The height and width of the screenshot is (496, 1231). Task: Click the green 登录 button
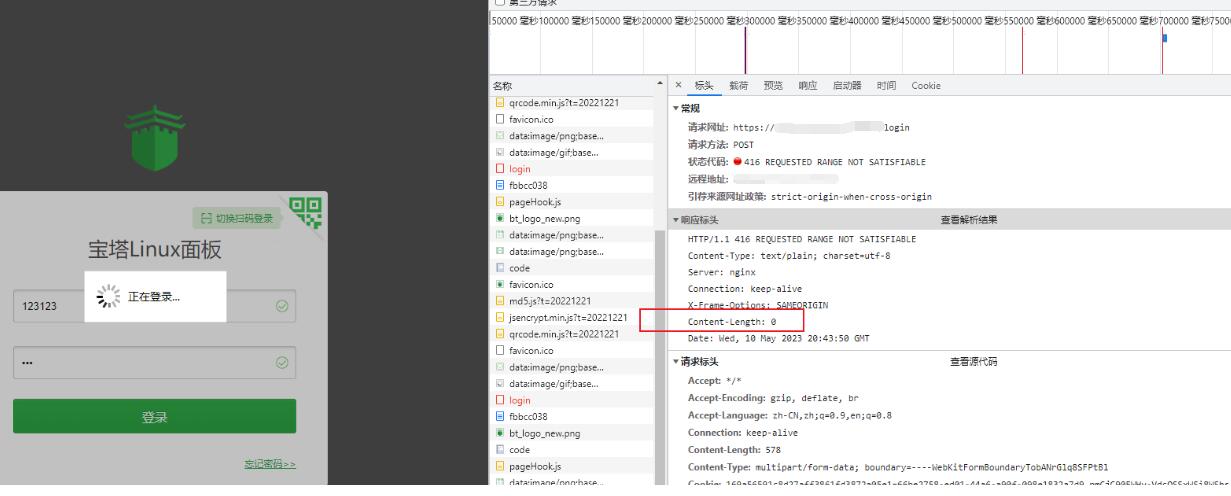click(154, 417)
